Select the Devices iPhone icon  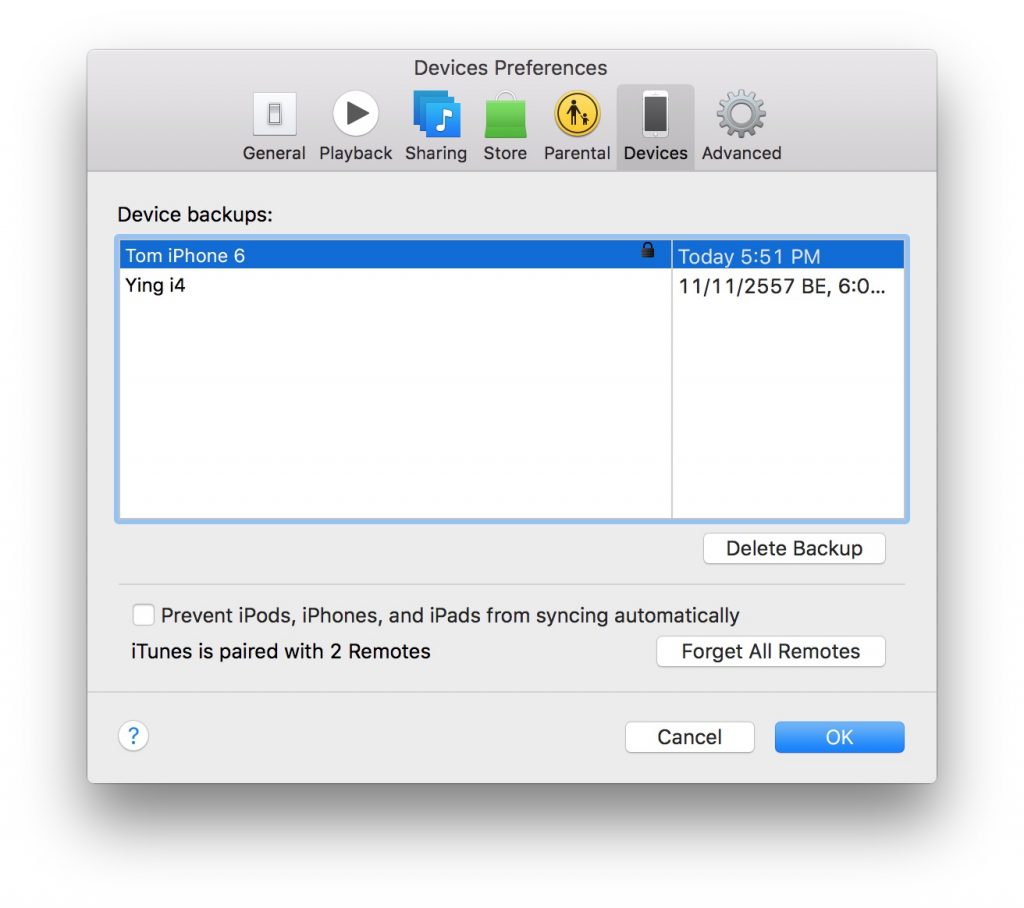point(655,114)
